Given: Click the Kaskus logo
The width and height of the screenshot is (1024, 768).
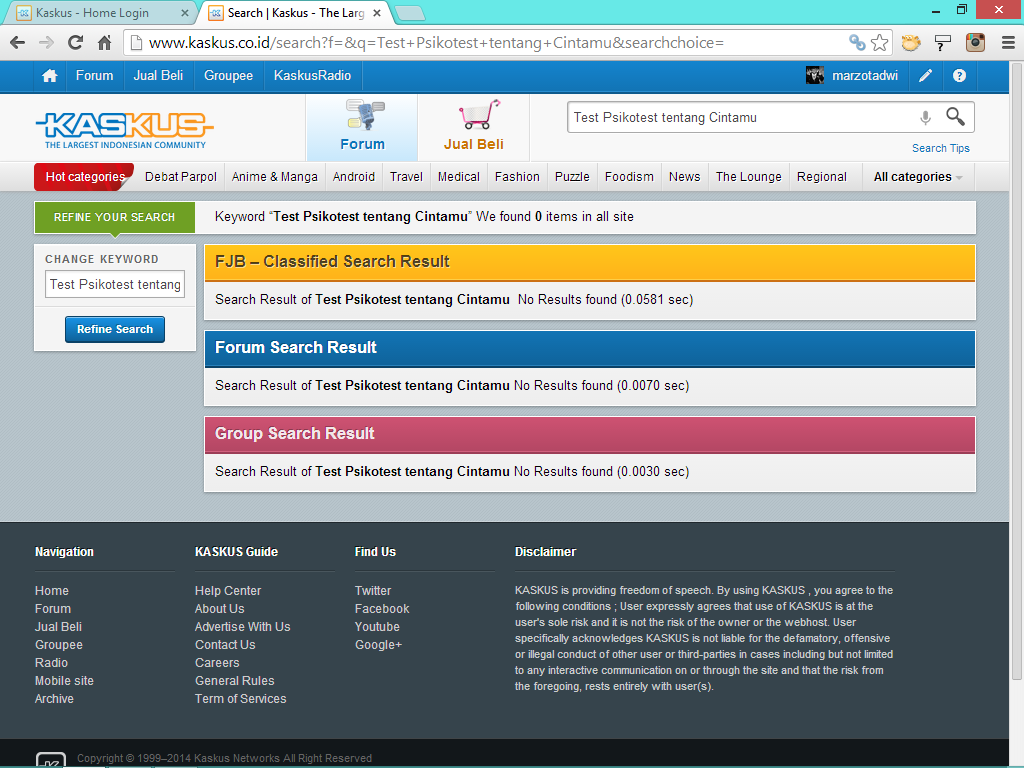Looking at the screenshot, I should point(124,130).
